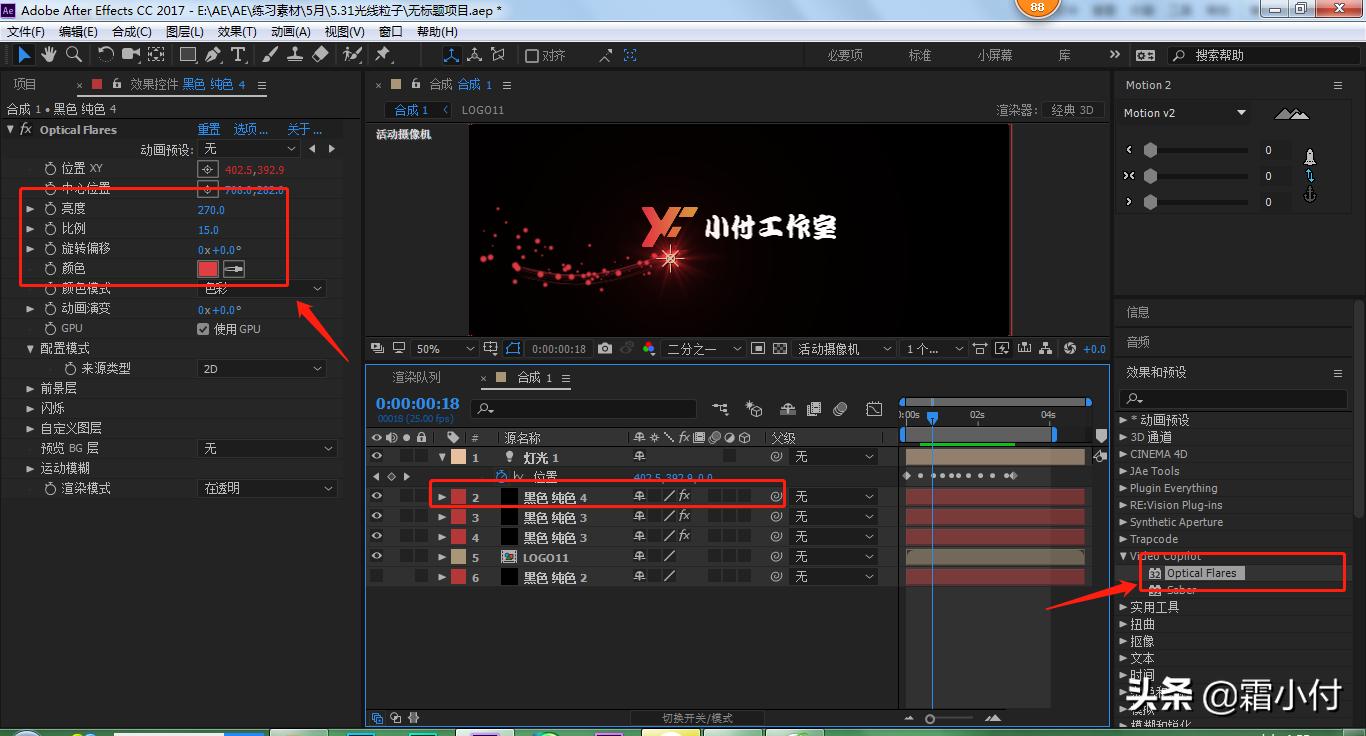Select the Rotation tool
The width and height of the screenshot is (1366, 736).
105,55
